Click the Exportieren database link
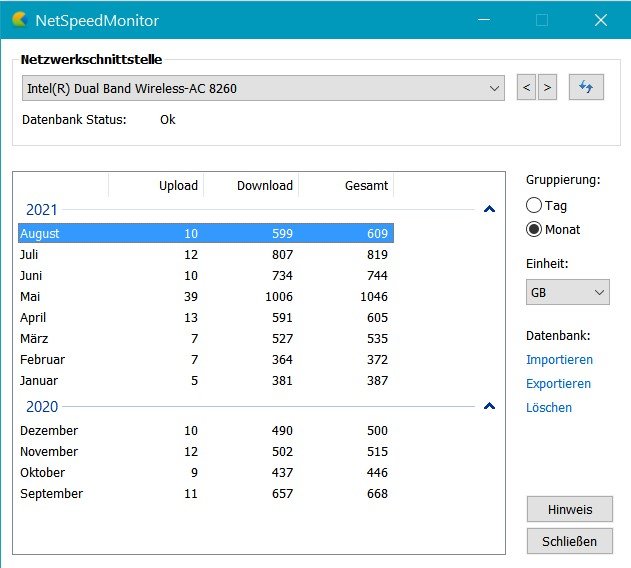Screen dimensions: 631x568 [558, 384]
